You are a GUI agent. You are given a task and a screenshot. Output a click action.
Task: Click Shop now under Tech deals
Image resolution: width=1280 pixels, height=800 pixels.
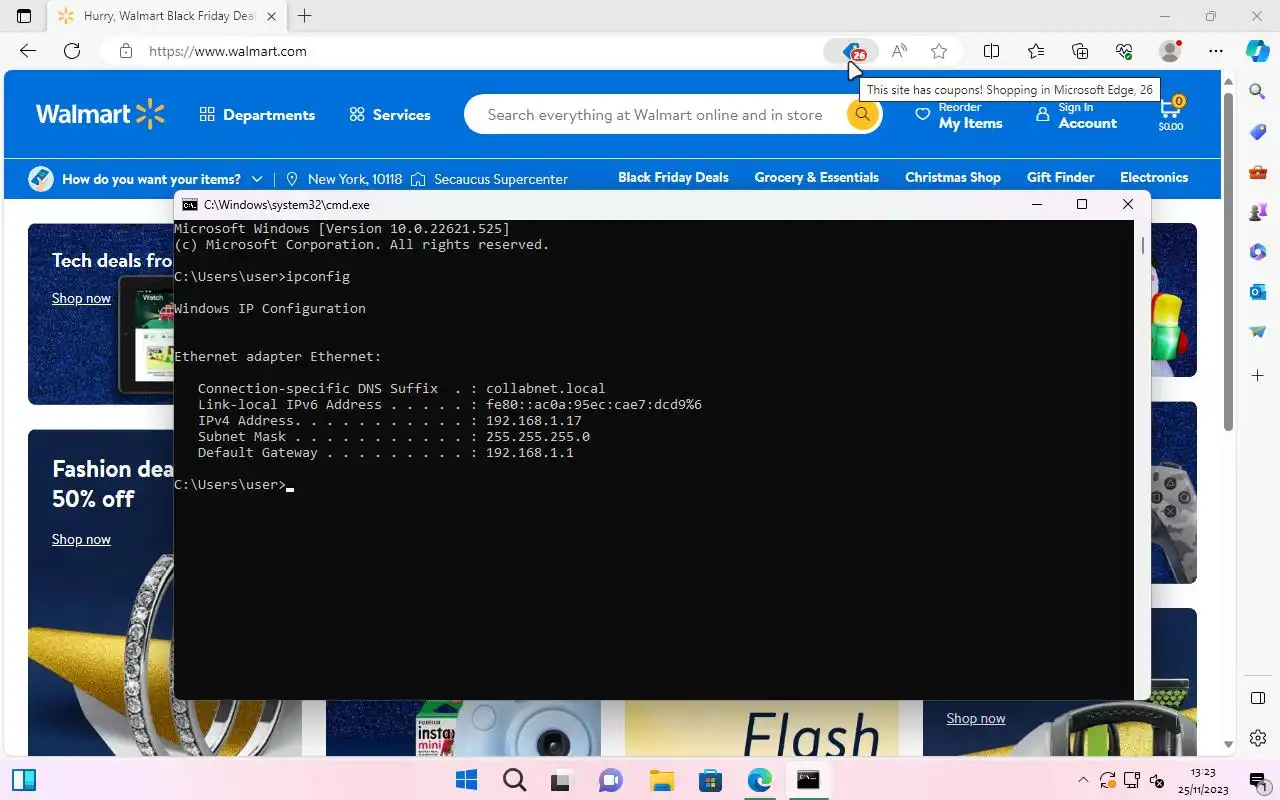pyautogui.click(x=81, y=298)
